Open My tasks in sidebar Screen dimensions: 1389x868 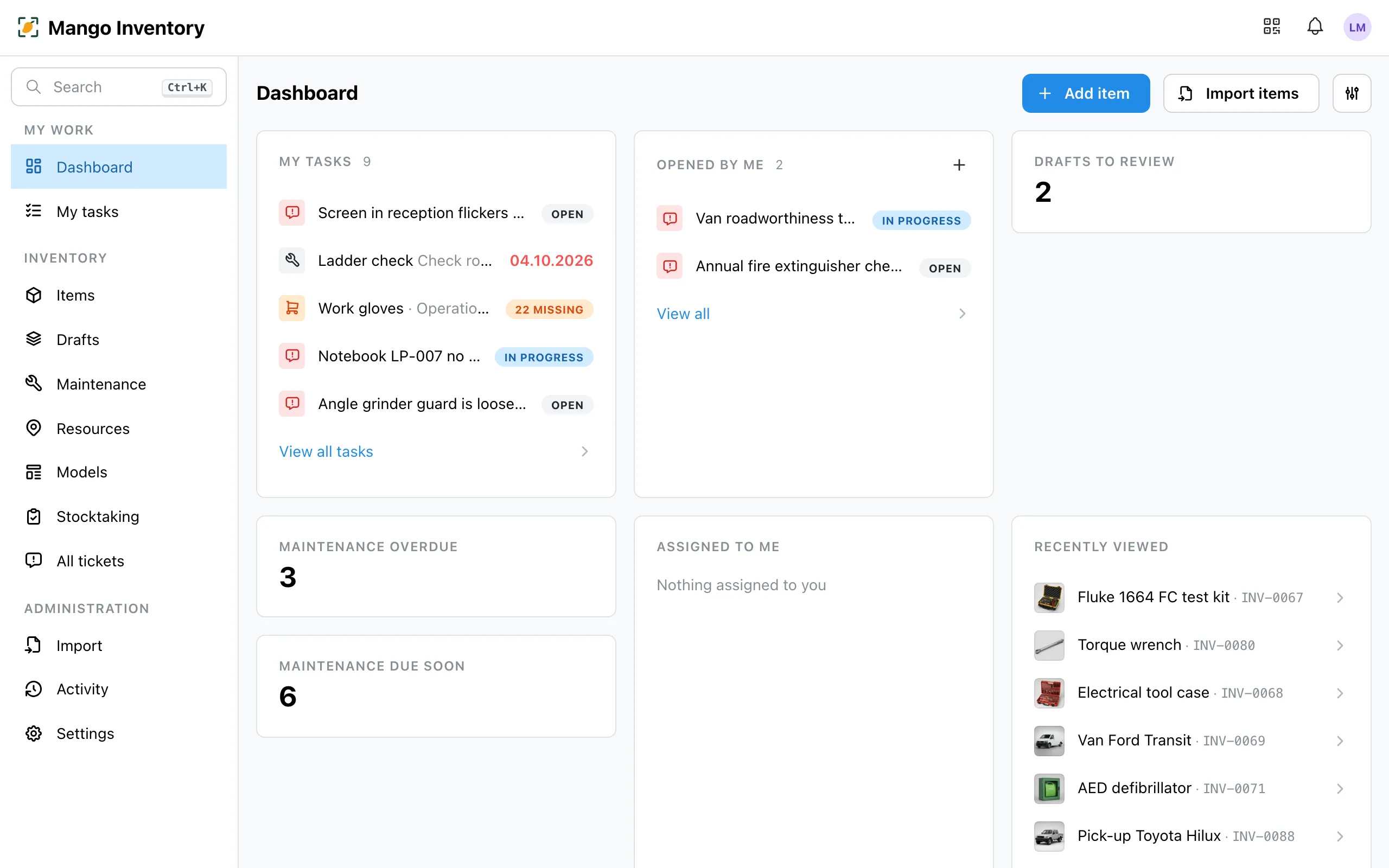point(119,211)
